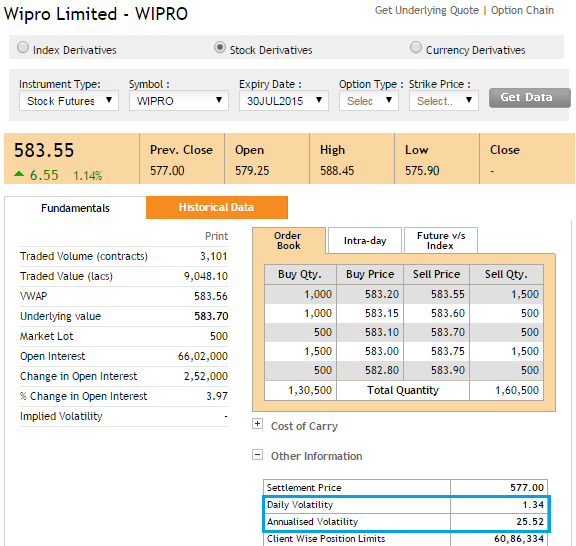576x546 pixels.
Task: Click the Print link
Action: click(x=216, y=236)
